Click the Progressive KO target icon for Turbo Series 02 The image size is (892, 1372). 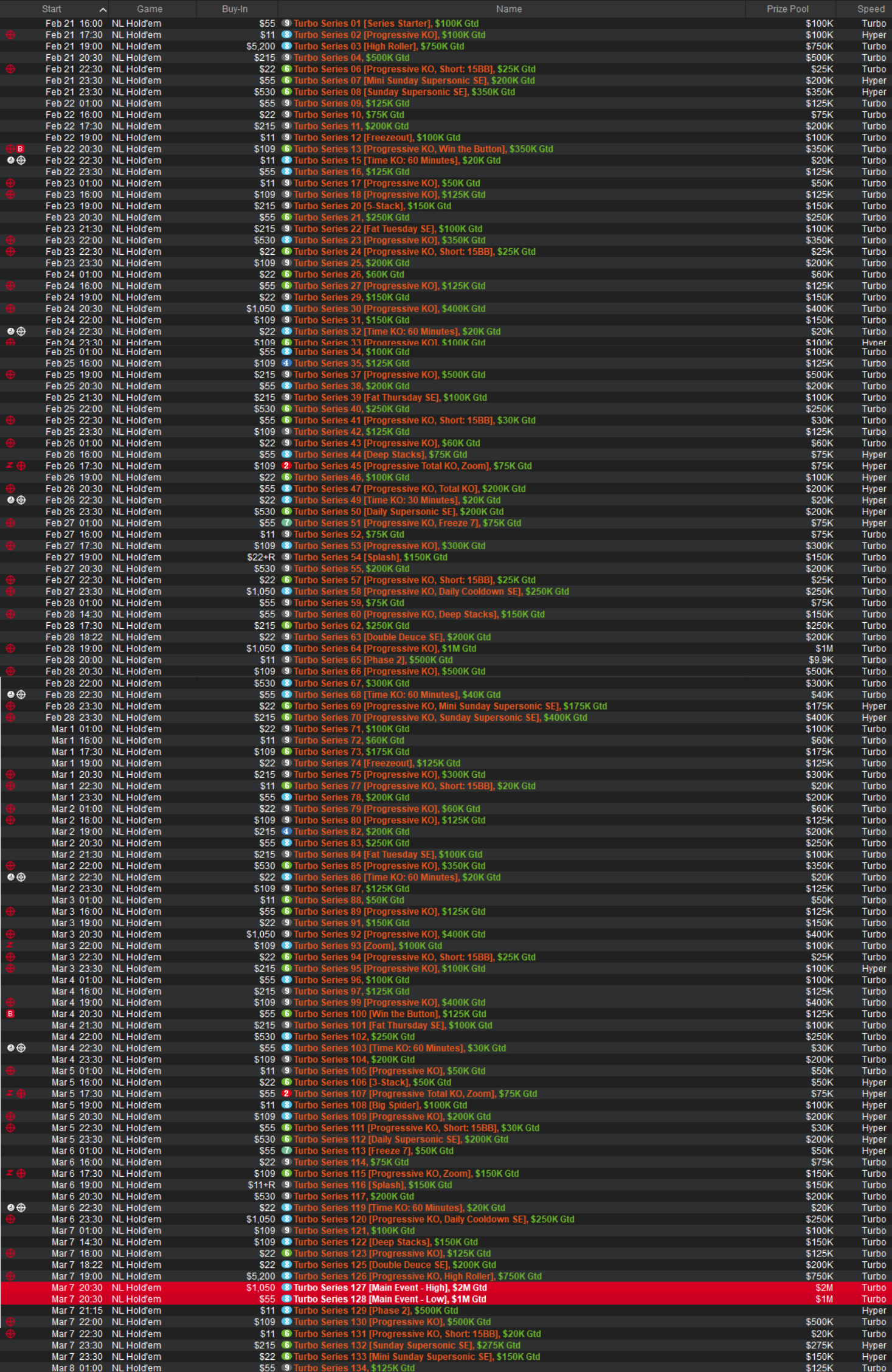coord(10,35)
